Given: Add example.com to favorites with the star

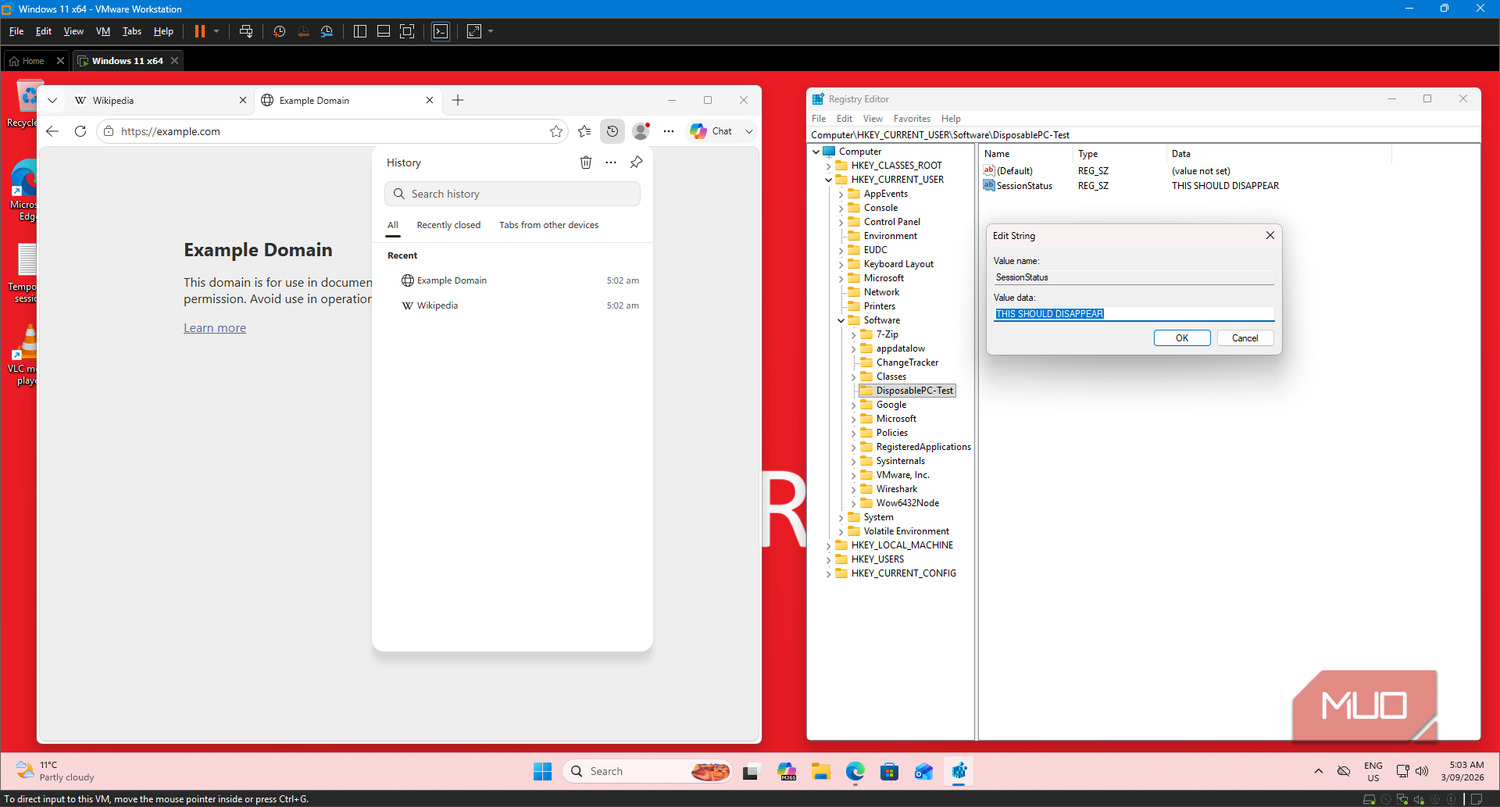Looking at the screenshot, I should pyautogui.click(x=556, y=131).
